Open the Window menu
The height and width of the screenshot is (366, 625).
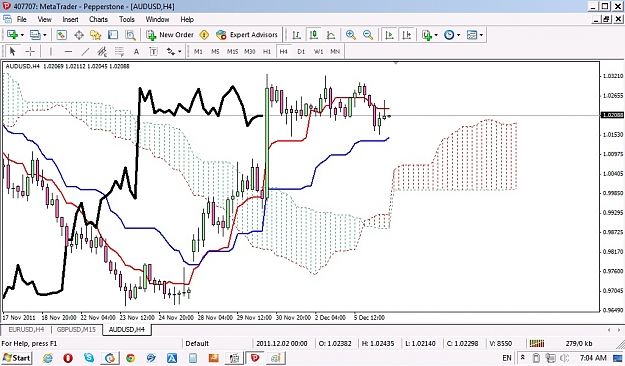[x=157, y=19]
